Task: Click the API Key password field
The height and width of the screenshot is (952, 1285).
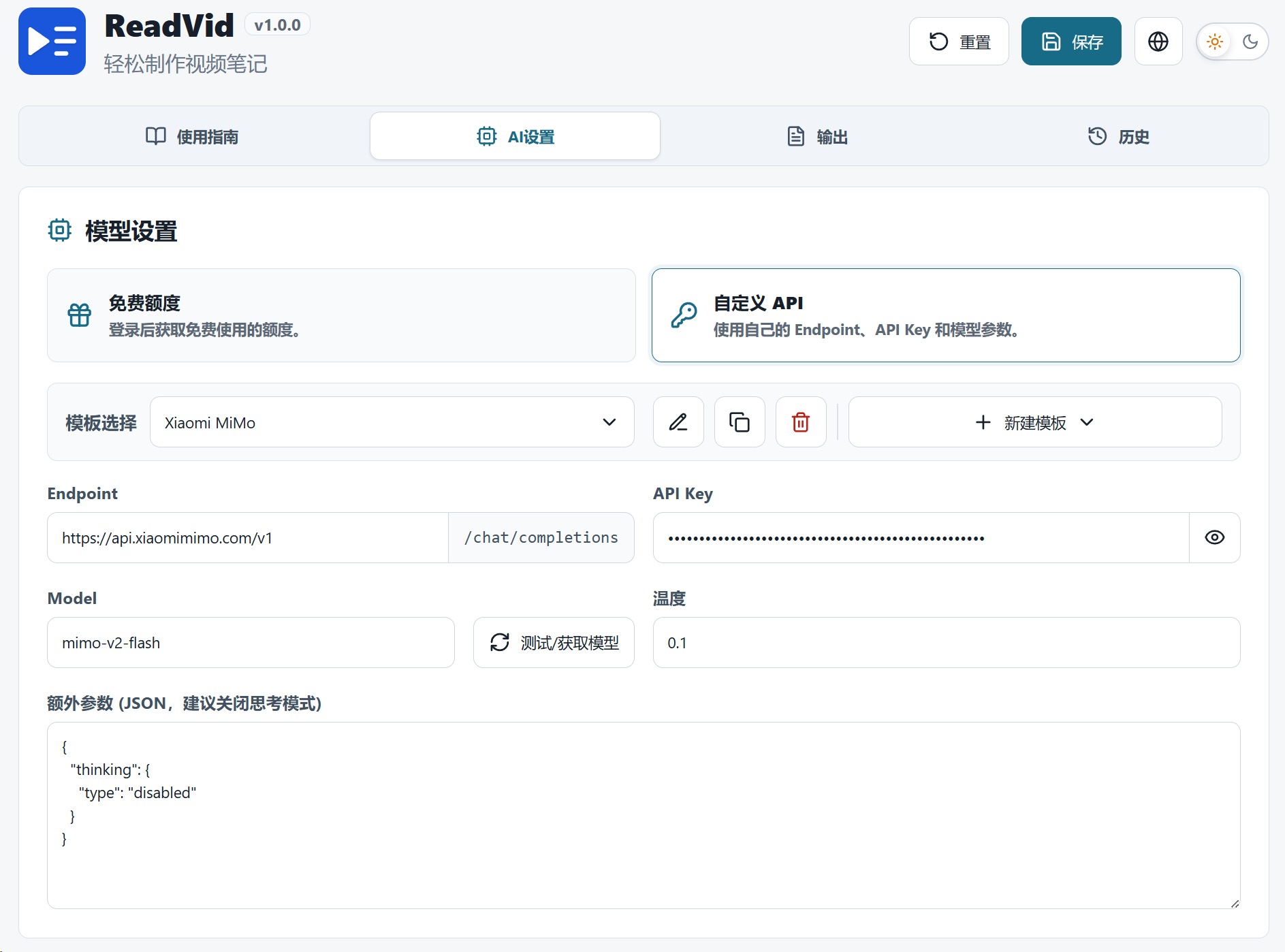Action: (x=921, y=538)
